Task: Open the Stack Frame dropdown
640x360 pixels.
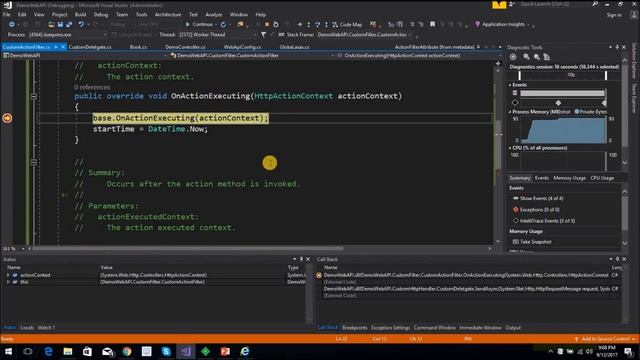Action: (x=365, y=35)
